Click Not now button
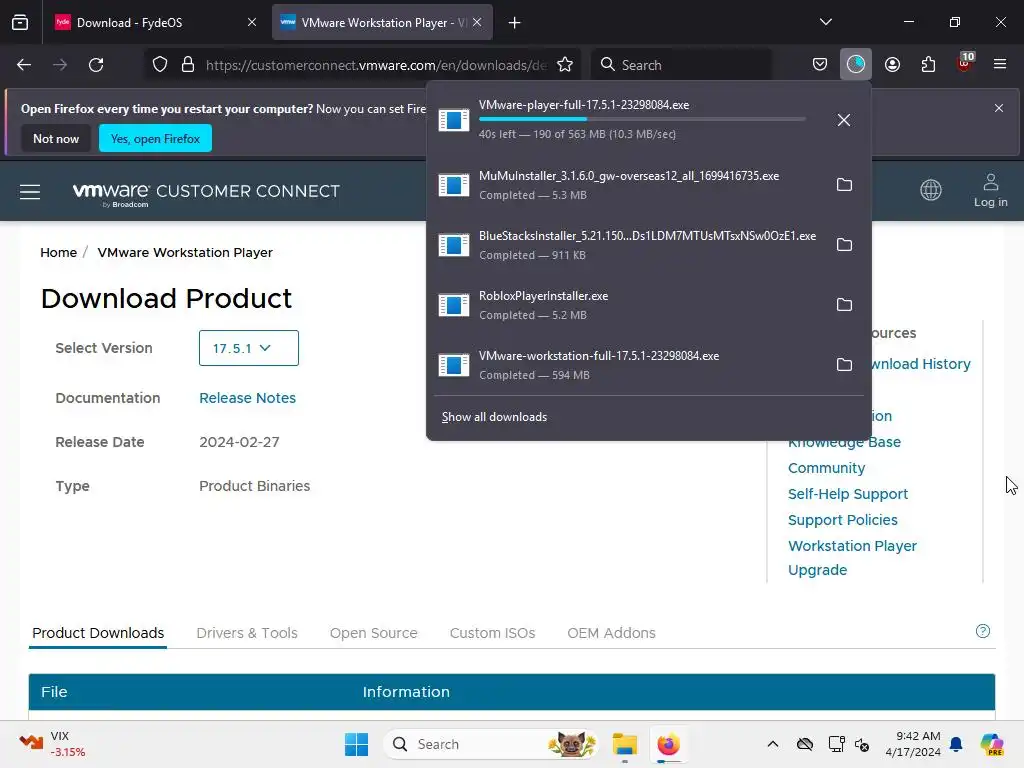This screenshot has height=768, width=1024. tap(56, 138)
